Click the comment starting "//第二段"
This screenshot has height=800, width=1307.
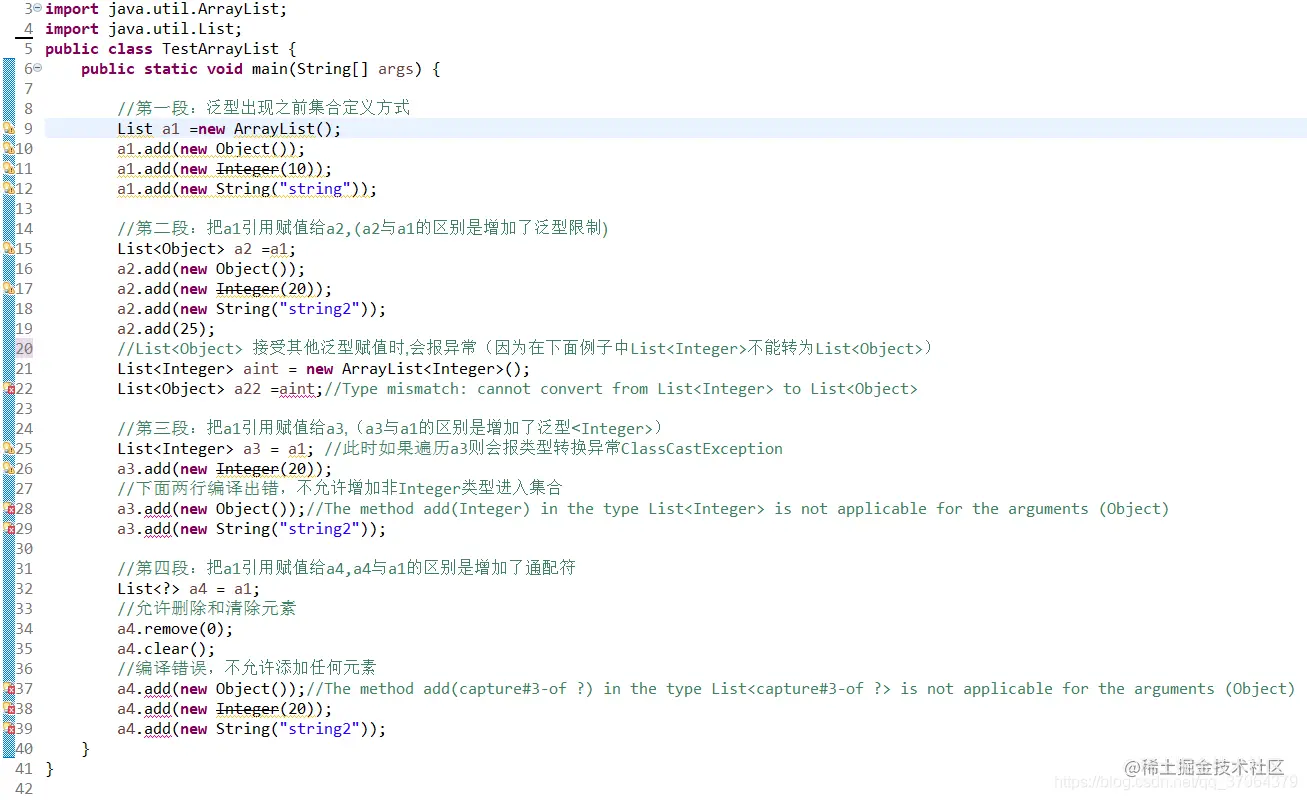point(363,228)
